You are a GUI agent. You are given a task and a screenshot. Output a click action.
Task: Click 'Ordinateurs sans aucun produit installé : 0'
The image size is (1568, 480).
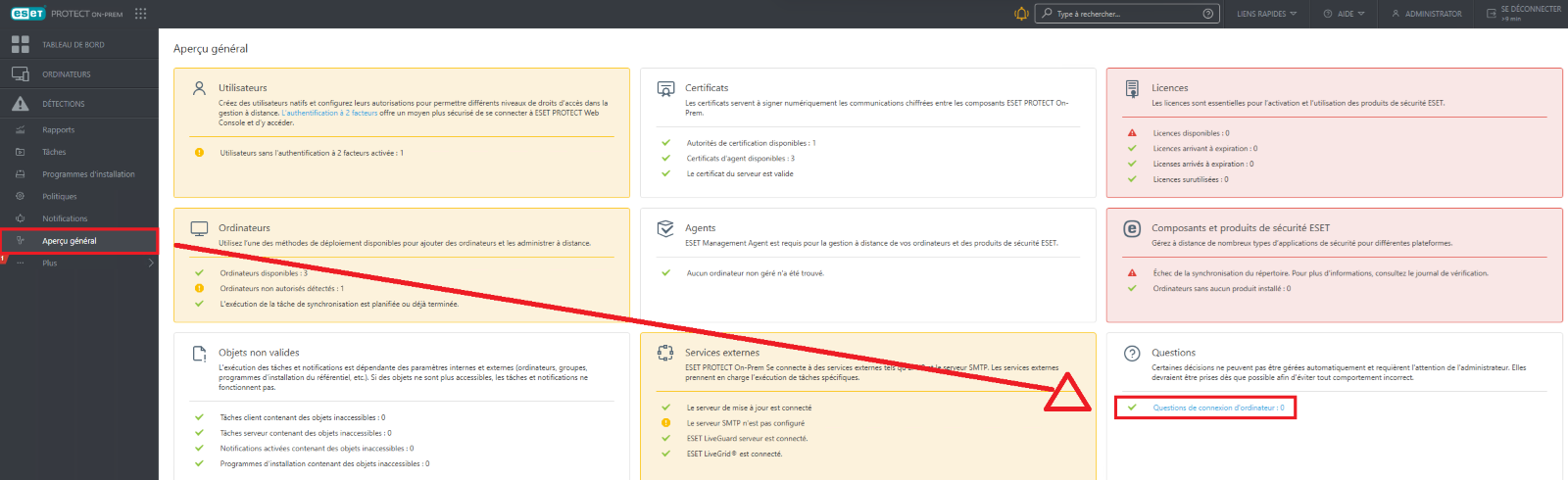pyautogui.click(x=1222, y=289)
